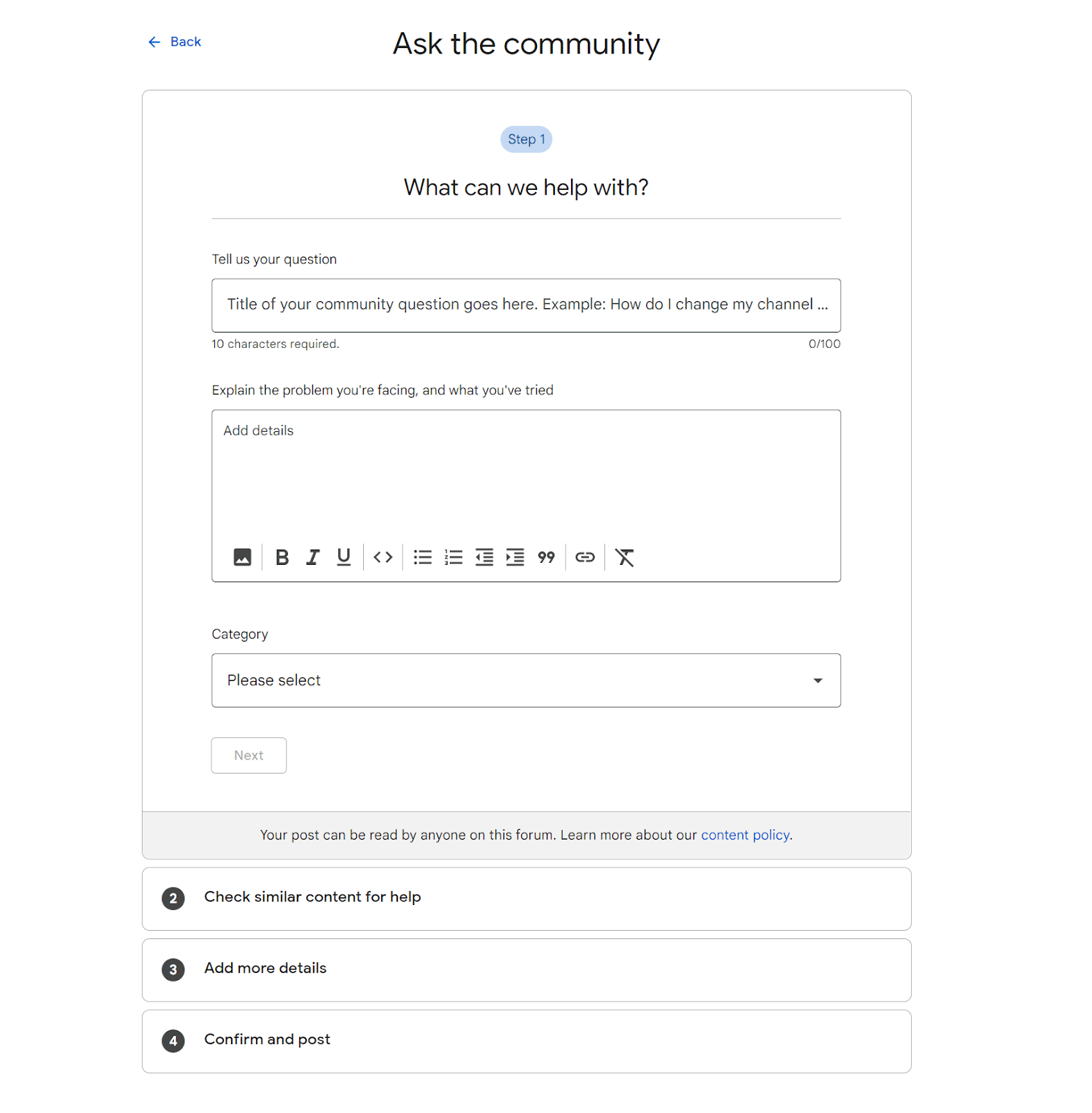Increase the text indent
Image resolution: width=1092 pixels, height=1113 pixels.
point(515,557)
